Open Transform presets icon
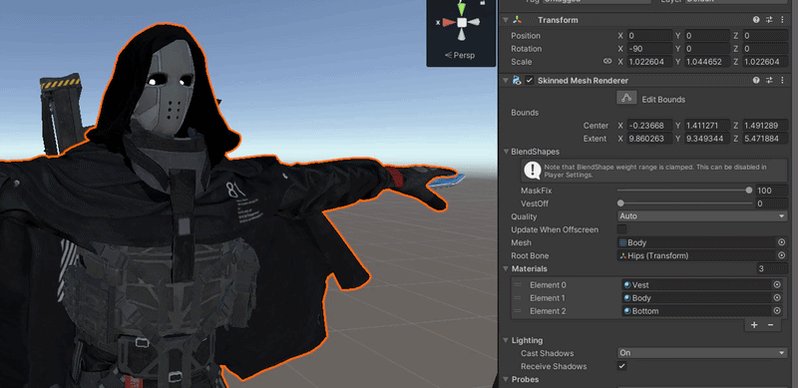 (x=769, y=20)
